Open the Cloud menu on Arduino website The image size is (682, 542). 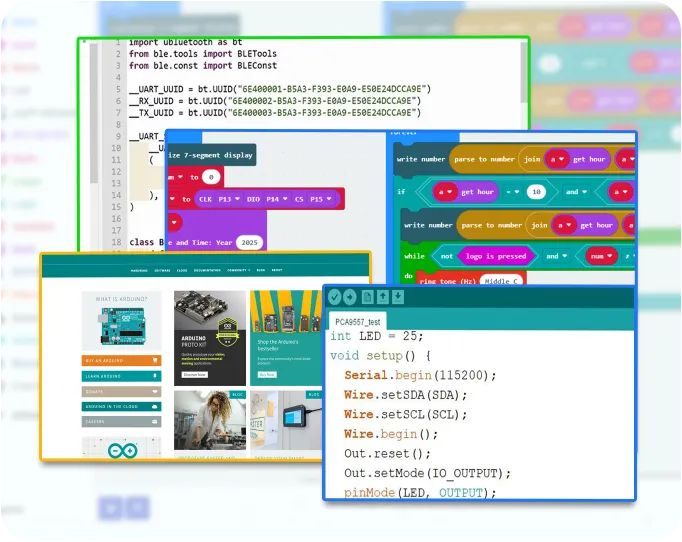pyautogui.click(x=182, y=271)
